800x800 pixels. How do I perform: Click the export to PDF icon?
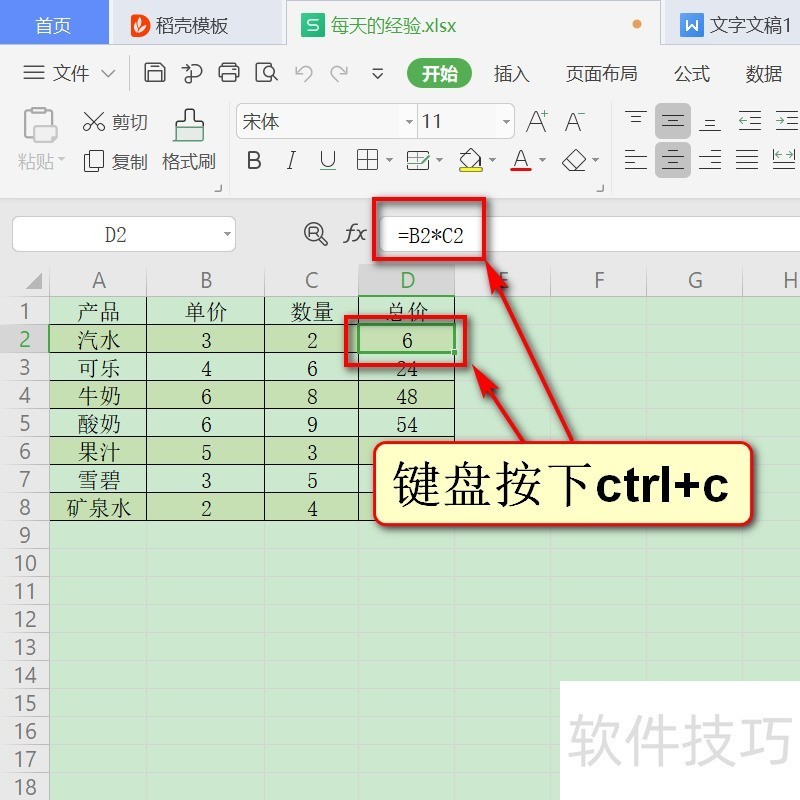click(x=192, y=73)
